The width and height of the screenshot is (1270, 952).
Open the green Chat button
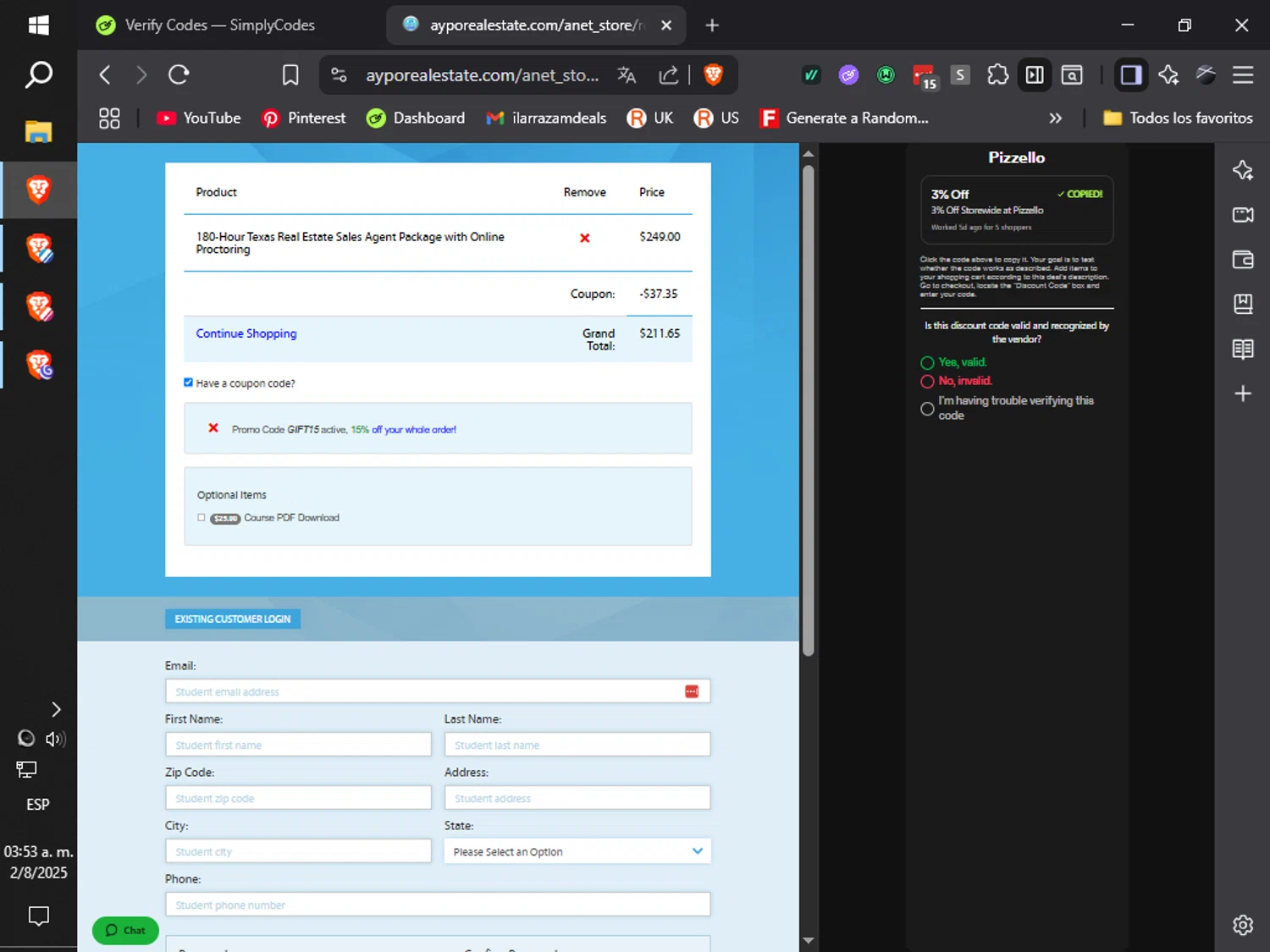pyautogui.click(x=125, y=930)
